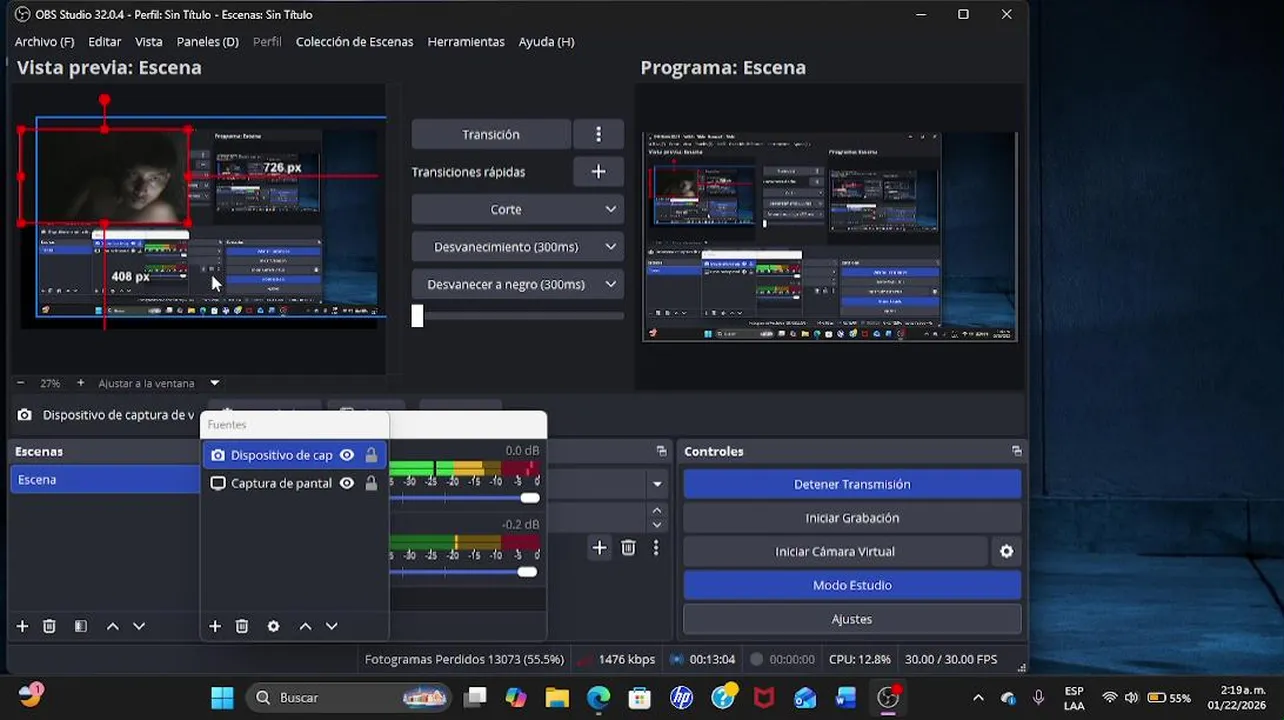This screenshot has height=720, width=1284.
Task: Add a scene transition with plus icon
Action: click(x=599, y=547)
